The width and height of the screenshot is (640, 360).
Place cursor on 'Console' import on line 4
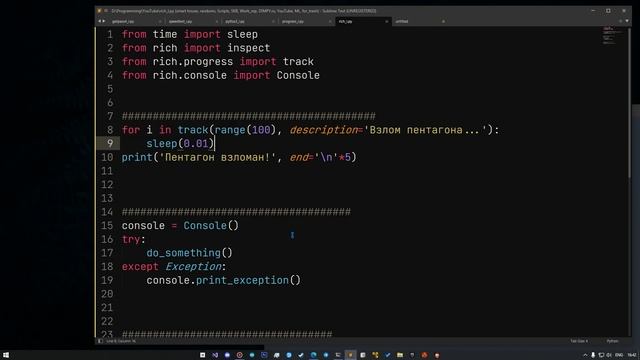(298, 76)
